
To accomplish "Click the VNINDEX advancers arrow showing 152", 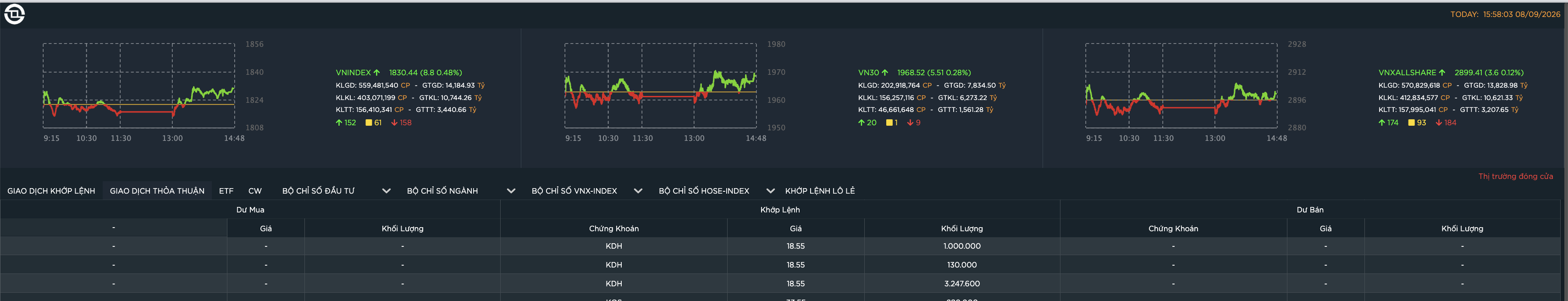I will [x=339, y=123].
